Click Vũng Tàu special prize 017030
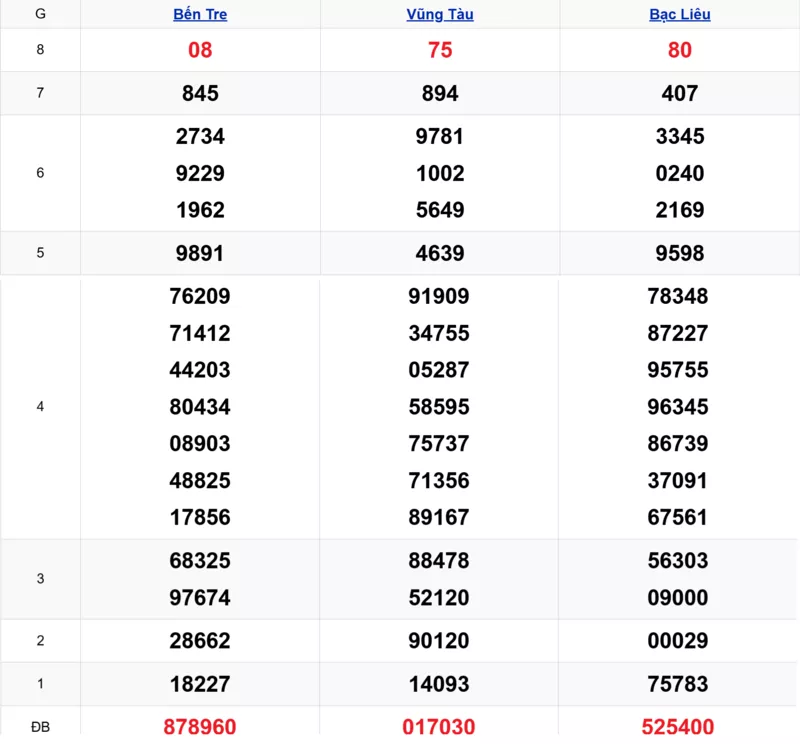Viewport: 800px width, 744px height. [440, 726]
